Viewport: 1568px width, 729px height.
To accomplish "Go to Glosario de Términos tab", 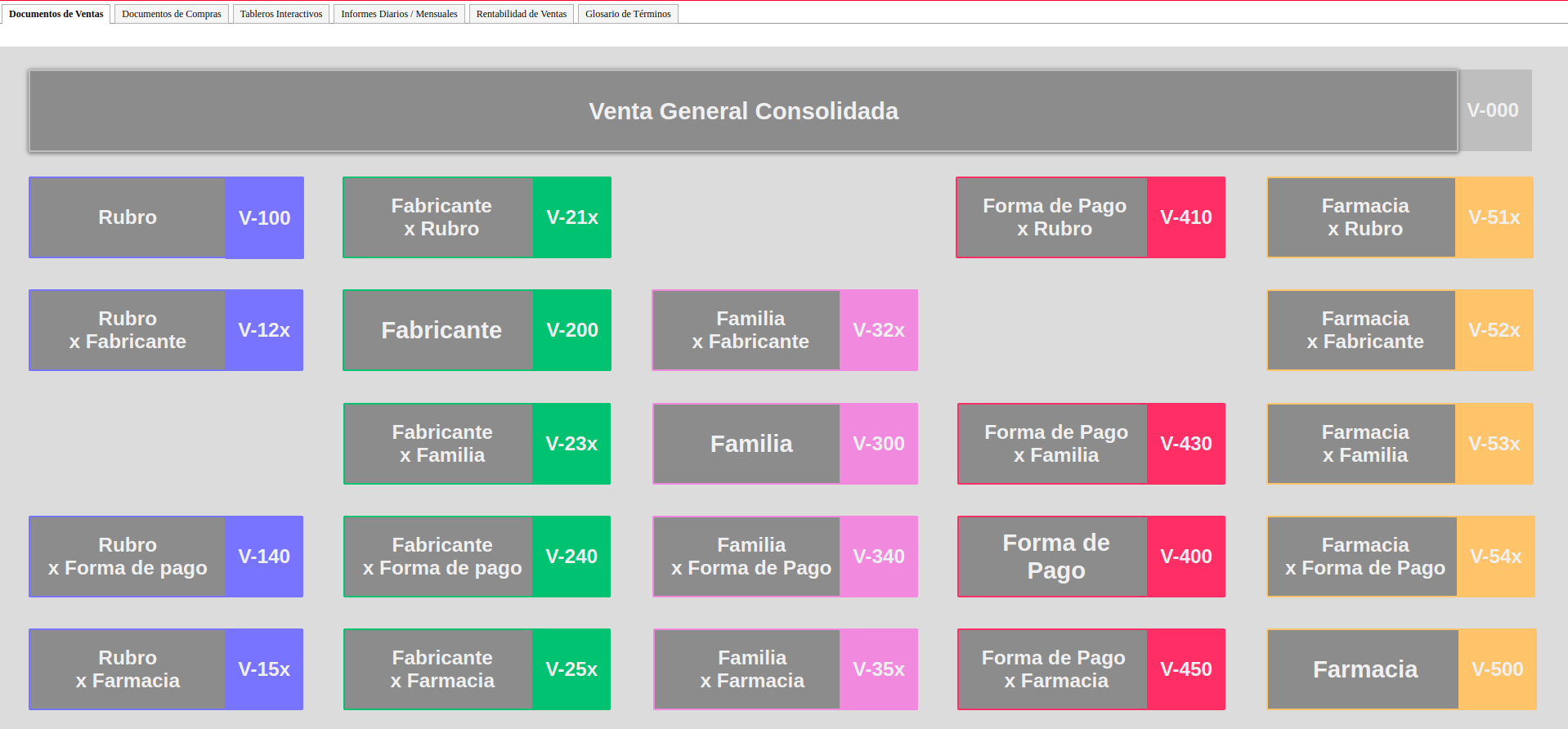I will 627,14.
